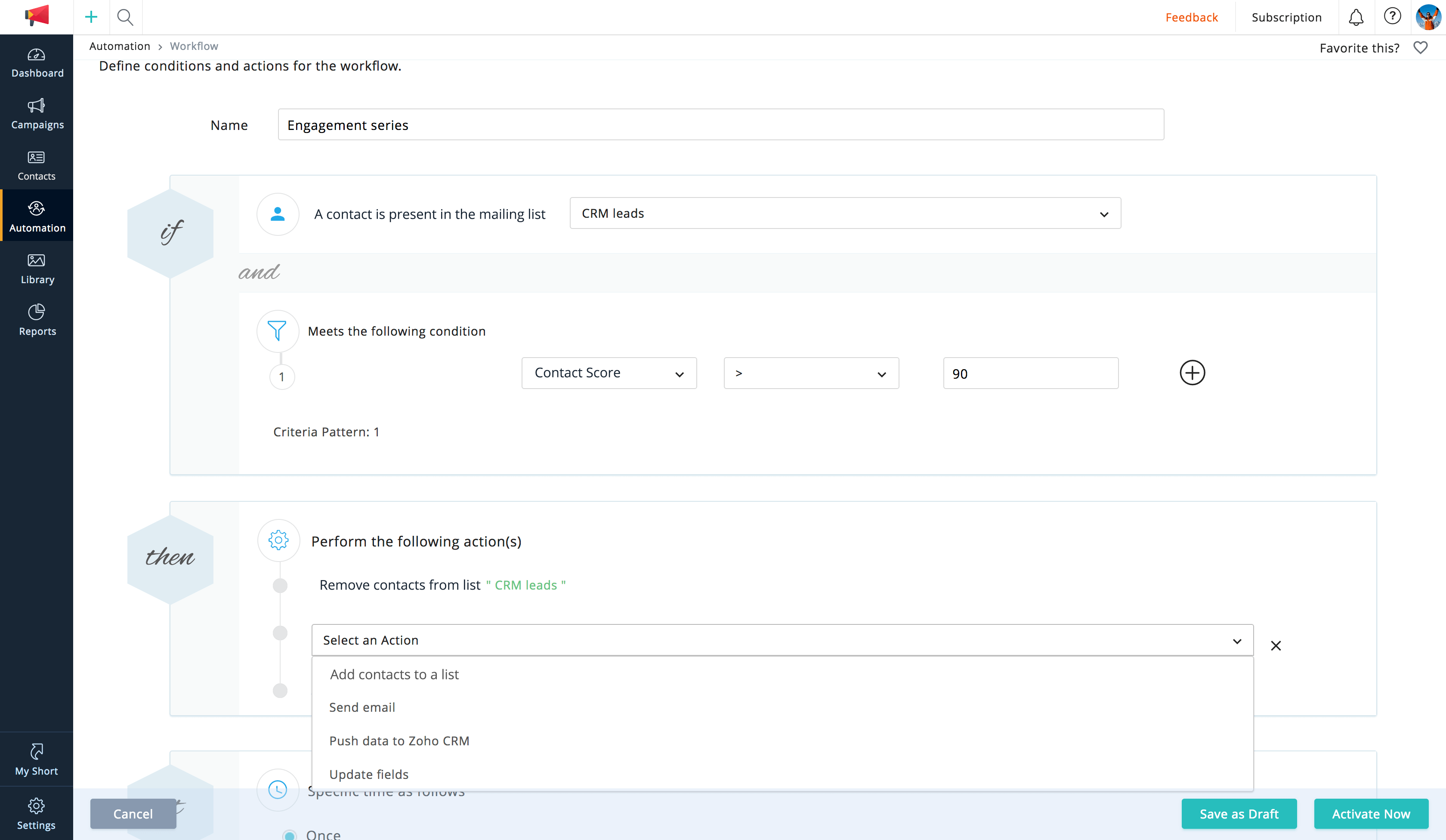Click the gear icon beside Perform actions
1446x840 pixels.
pyautogui.click(x=278, y=540)
